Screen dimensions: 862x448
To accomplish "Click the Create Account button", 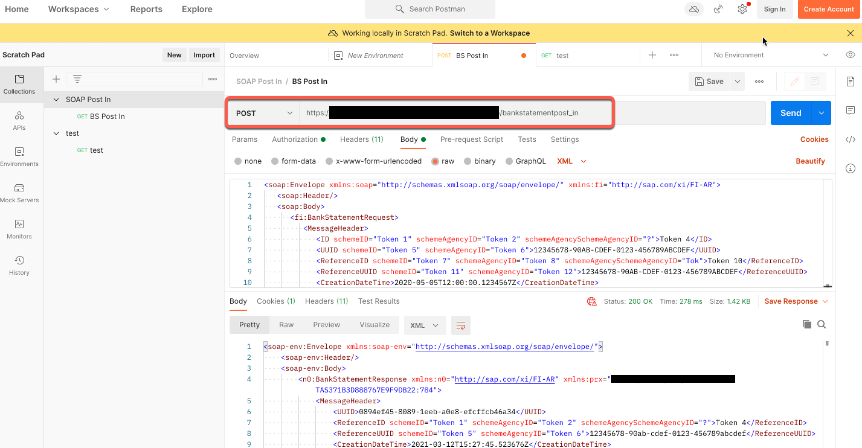I will coord(827,9).
